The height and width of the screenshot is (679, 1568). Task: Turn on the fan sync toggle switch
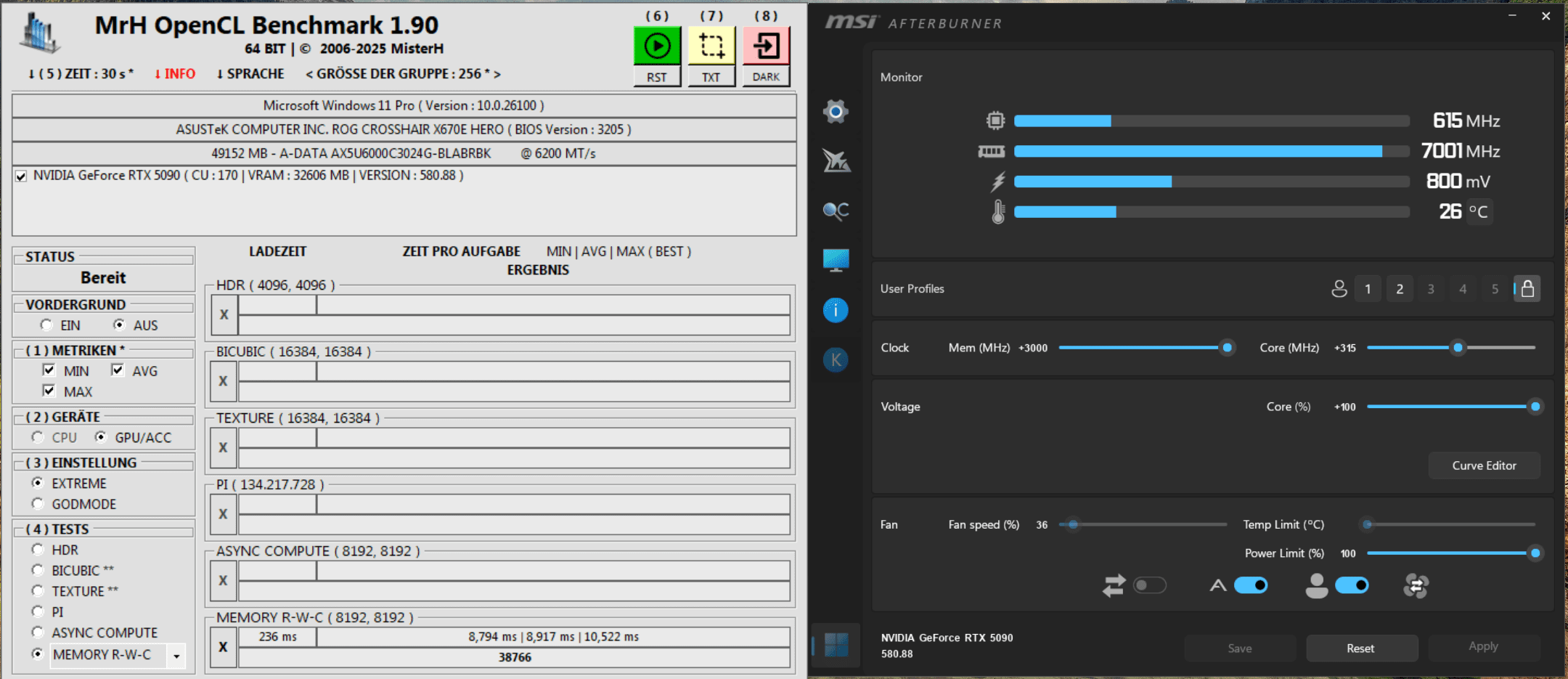[x=1150, y=585]
